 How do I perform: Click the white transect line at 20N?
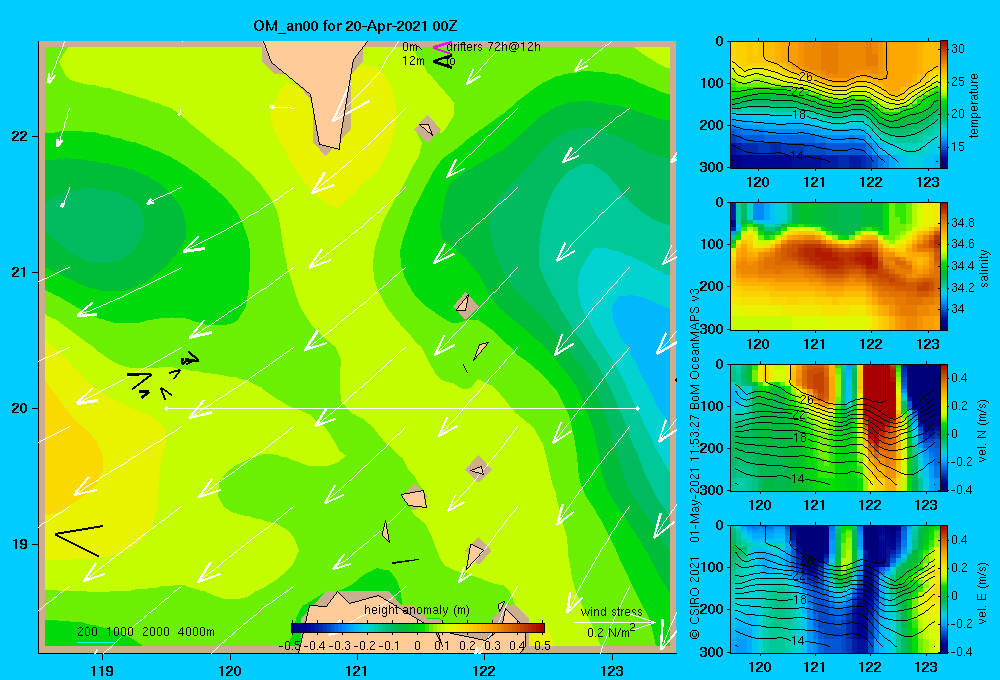(402, 408)
